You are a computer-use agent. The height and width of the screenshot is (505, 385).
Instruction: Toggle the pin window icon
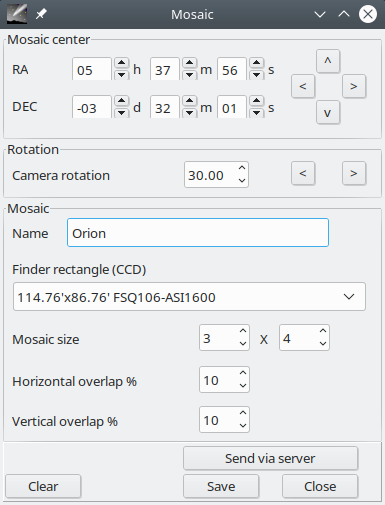[x=41, y=14]
